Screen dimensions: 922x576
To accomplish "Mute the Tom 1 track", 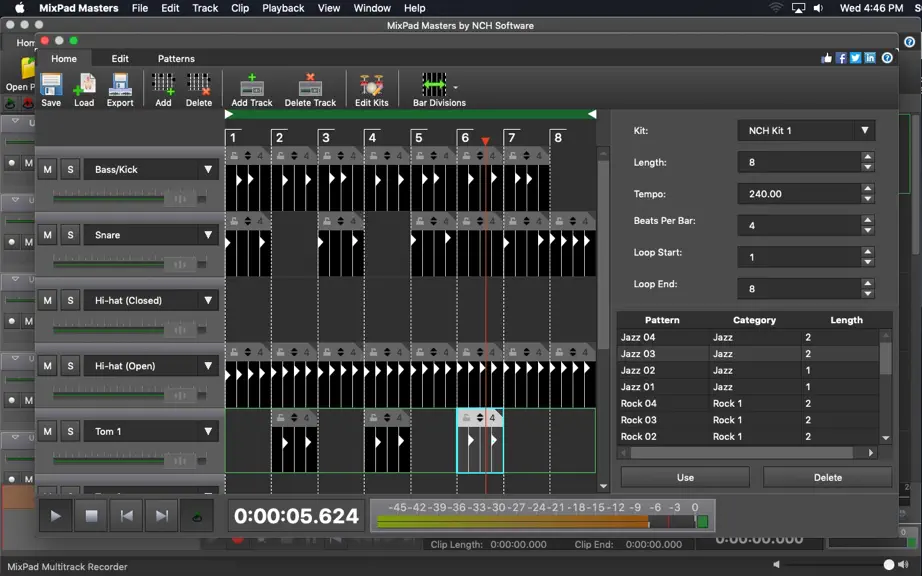I will 48,431.
